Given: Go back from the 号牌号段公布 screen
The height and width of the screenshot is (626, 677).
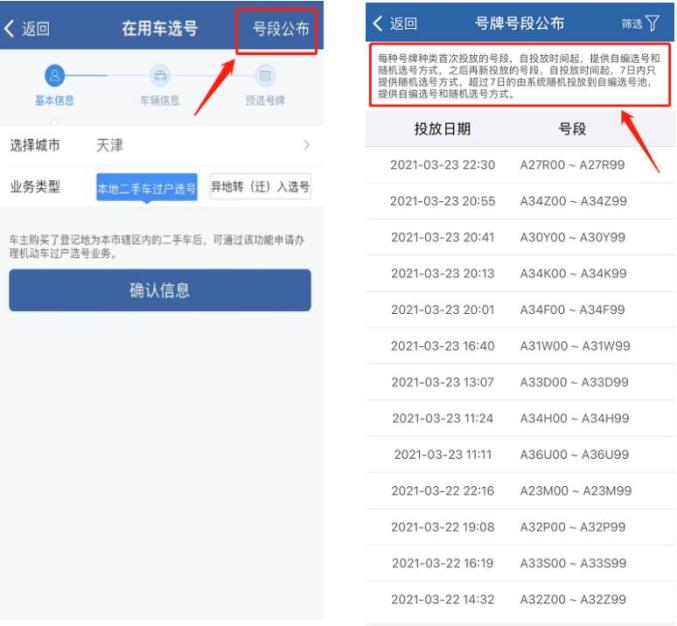Looking at the screenshot, I should pos(395,23).
